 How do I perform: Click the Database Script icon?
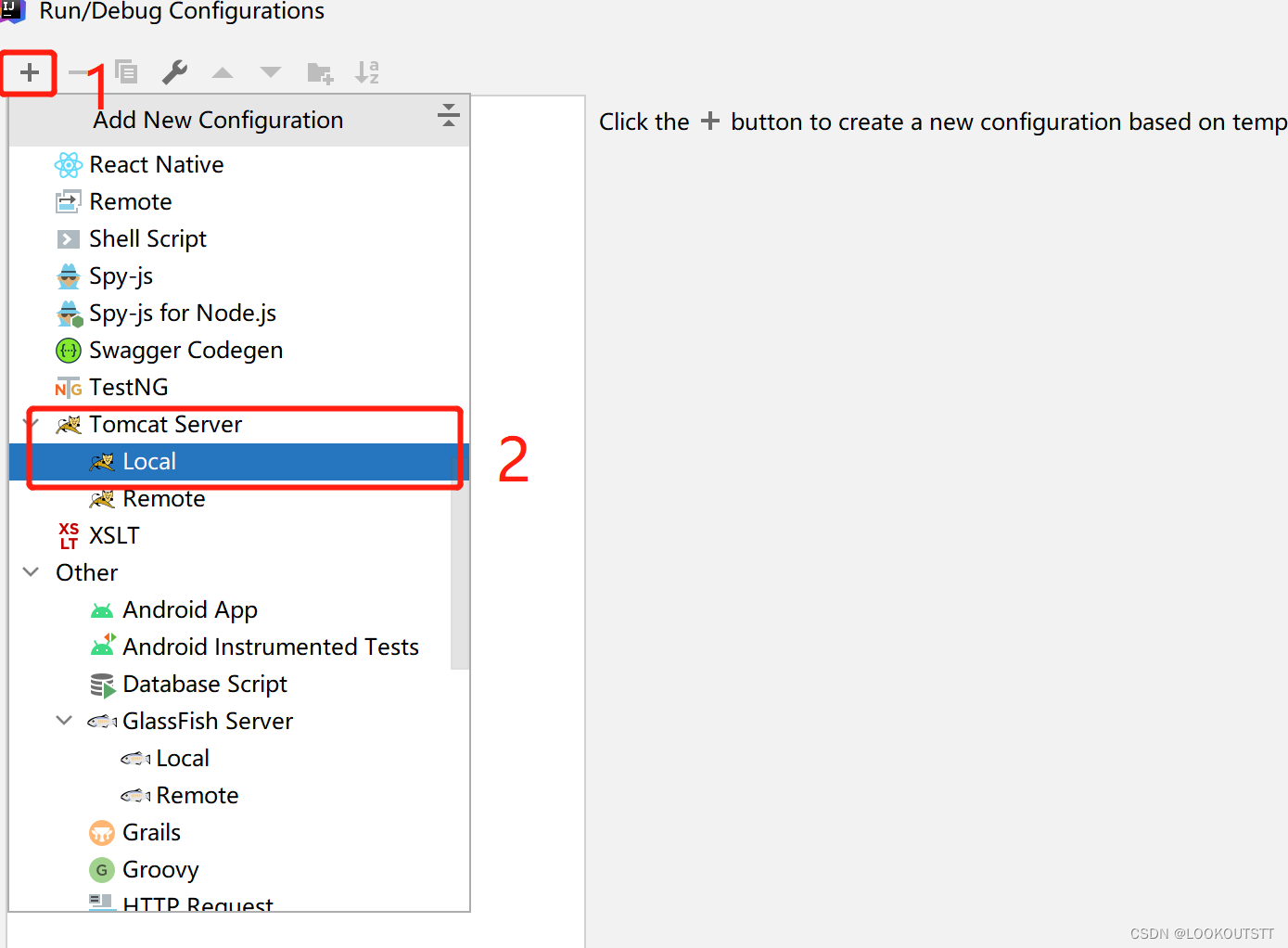pyautogui.click(x=103, y=685)
